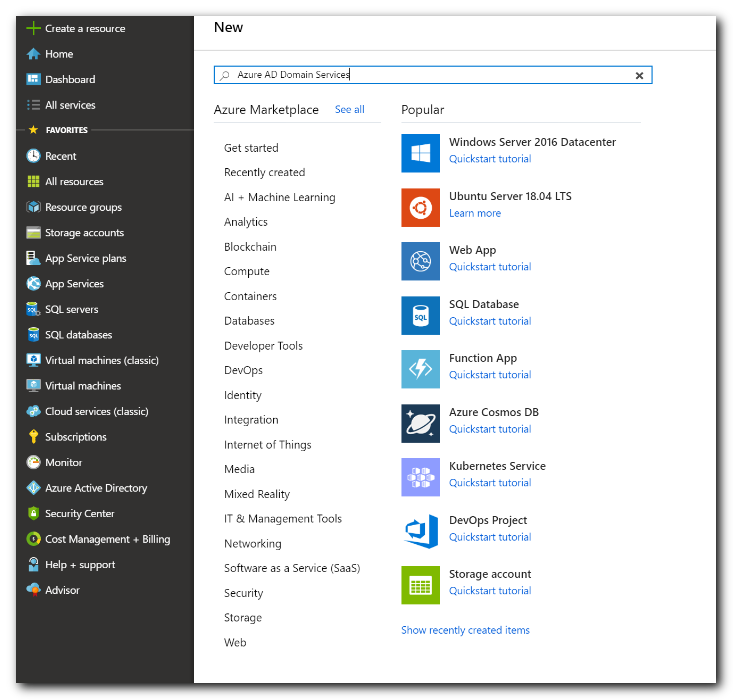
Task: Open the Security Center shield icon
Action: click(33, 513)
